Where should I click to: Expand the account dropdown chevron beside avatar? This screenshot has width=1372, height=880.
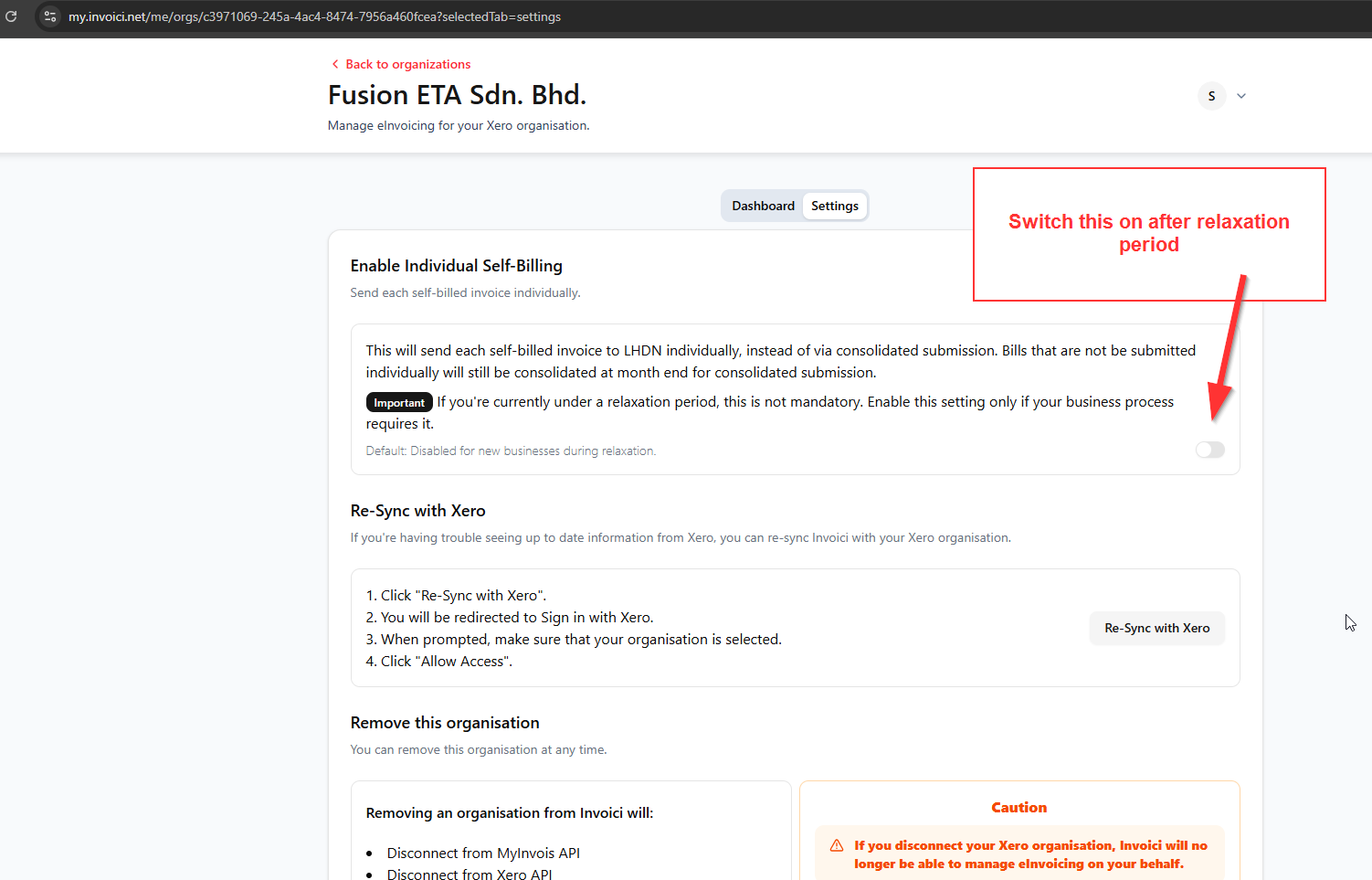point(1241,96)
